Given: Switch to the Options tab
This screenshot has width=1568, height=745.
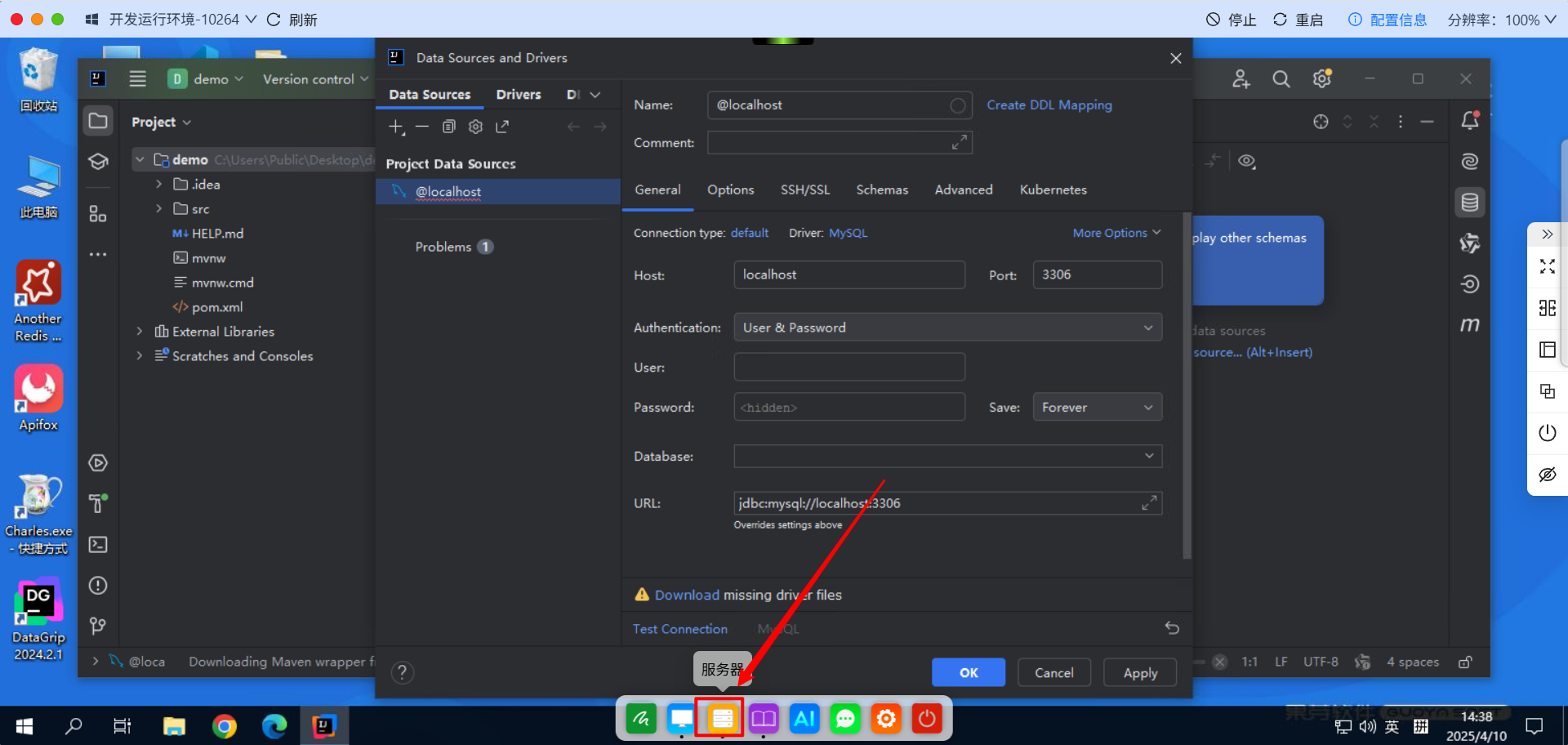Looking at the screenshot, I should tap(731, 190).
